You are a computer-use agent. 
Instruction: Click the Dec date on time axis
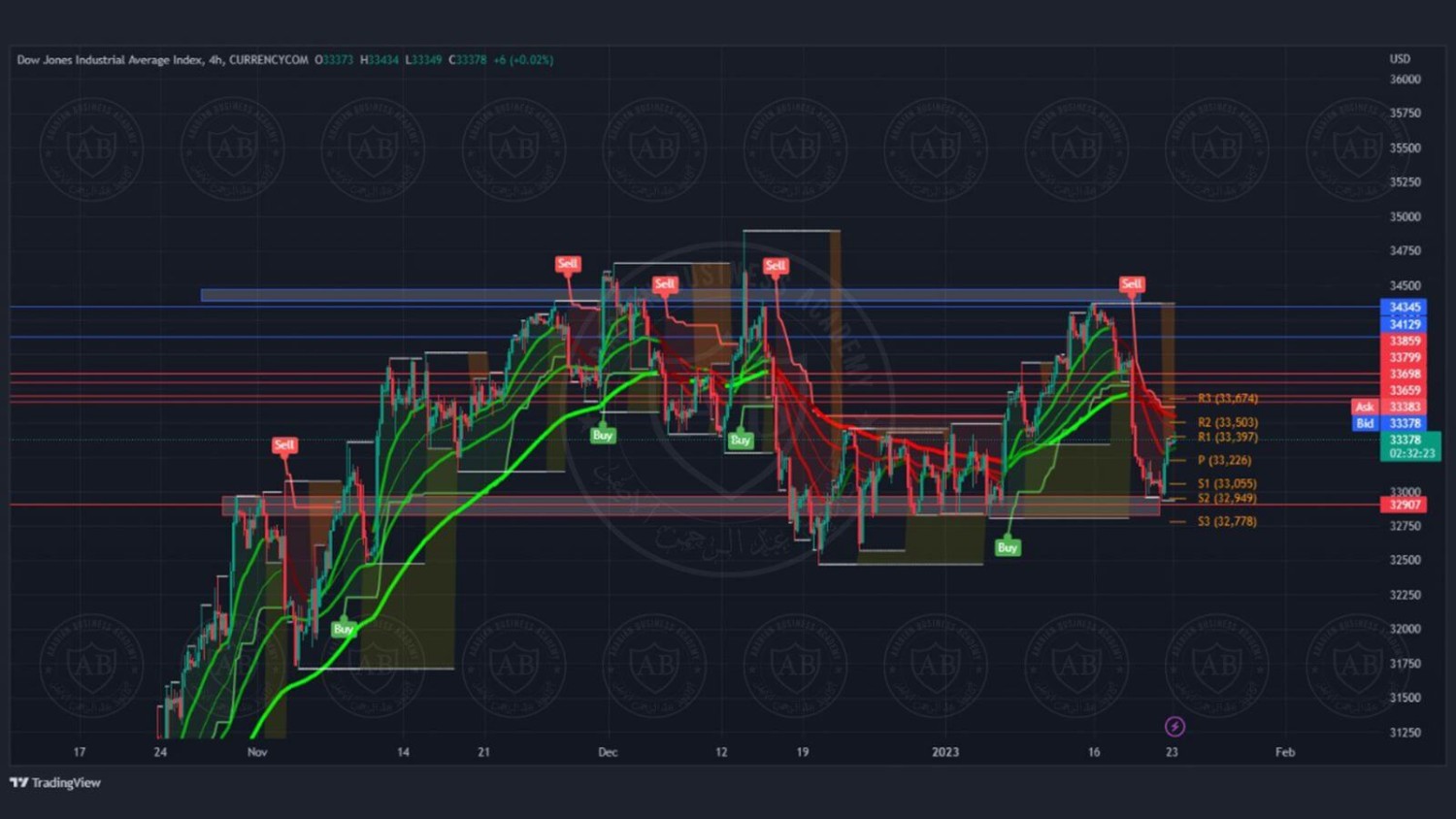point(608,752)
